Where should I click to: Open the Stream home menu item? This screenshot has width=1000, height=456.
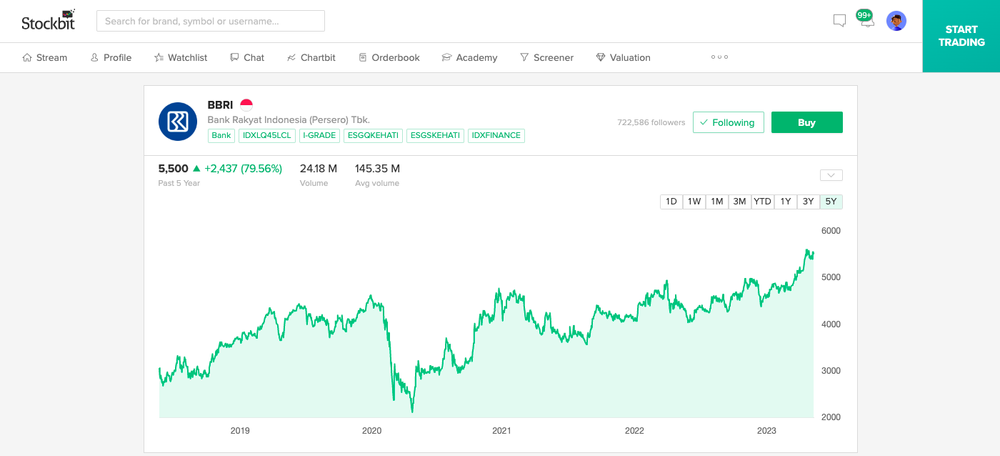click(x=45, y=57)
